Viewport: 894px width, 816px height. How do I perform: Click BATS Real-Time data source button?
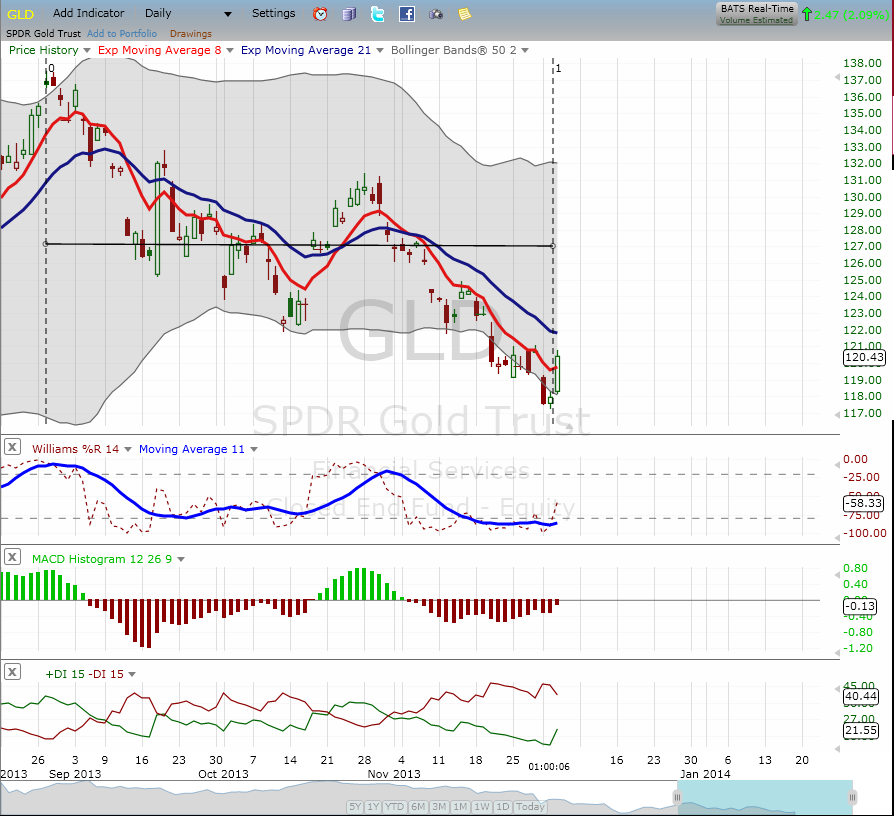(x=757, y=14)
